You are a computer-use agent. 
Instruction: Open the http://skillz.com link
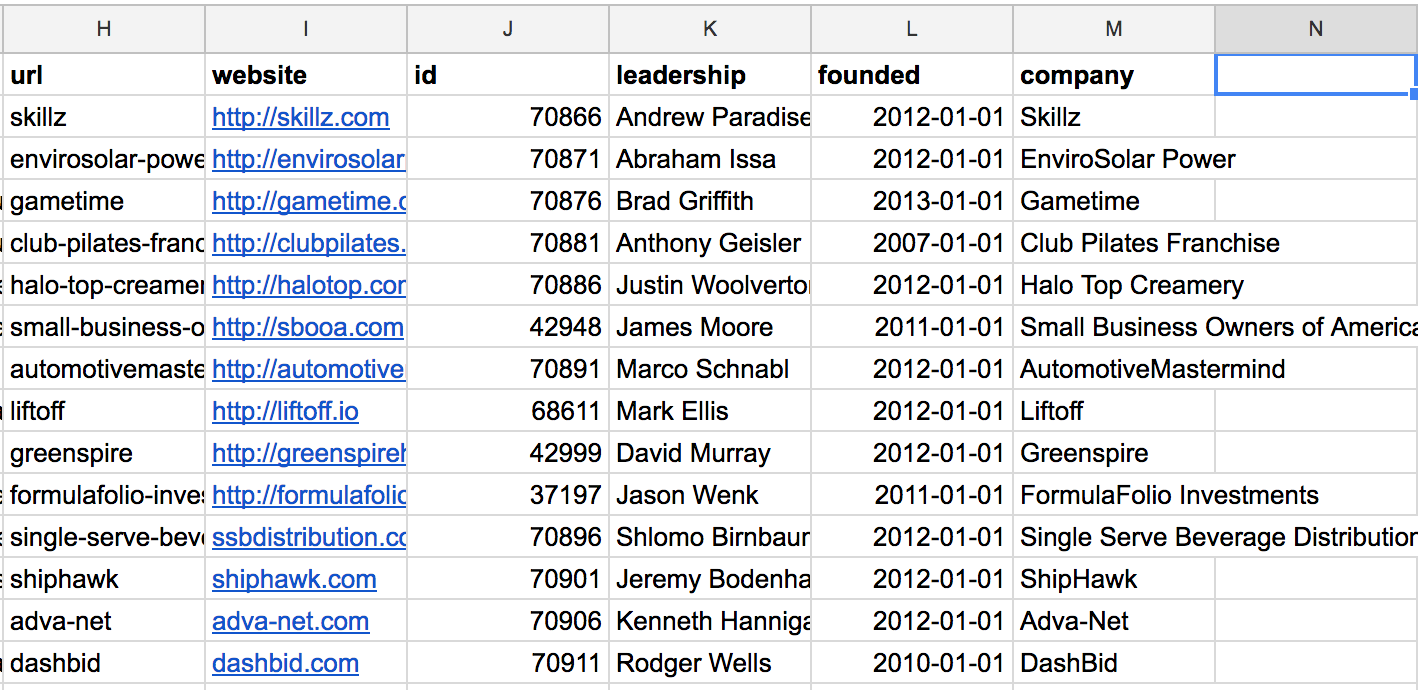point(300,117)
